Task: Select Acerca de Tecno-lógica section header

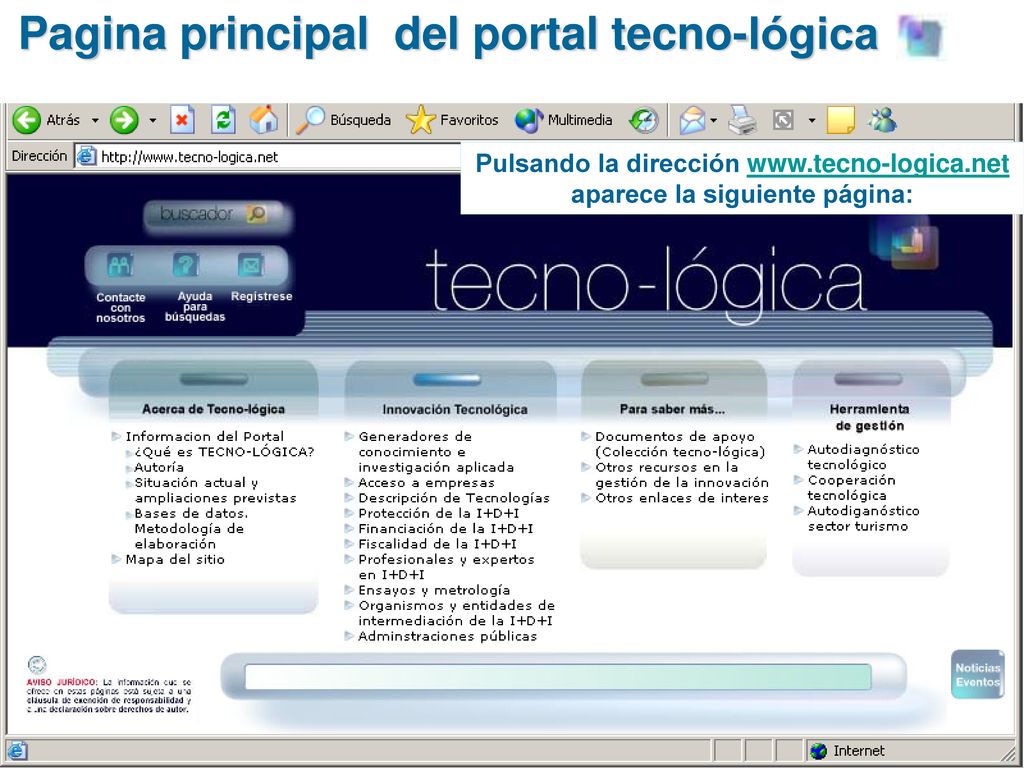Action: pyautogui.click(x=214, y=409)
